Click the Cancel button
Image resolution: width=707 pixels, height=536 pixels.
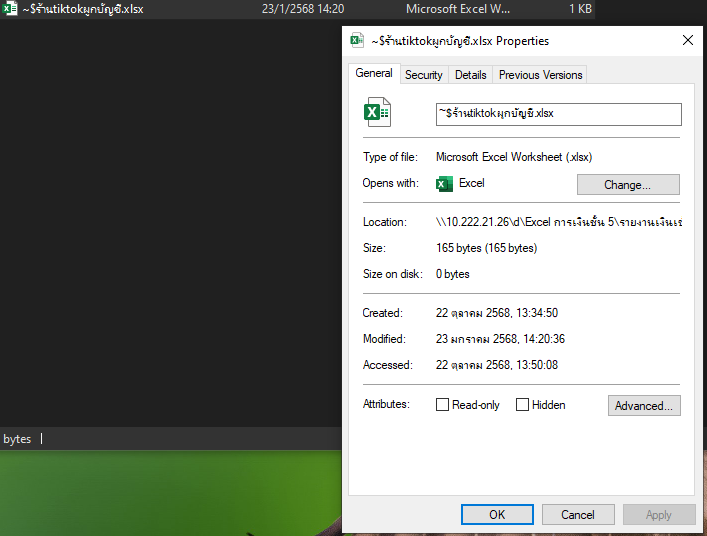[578, 514]
